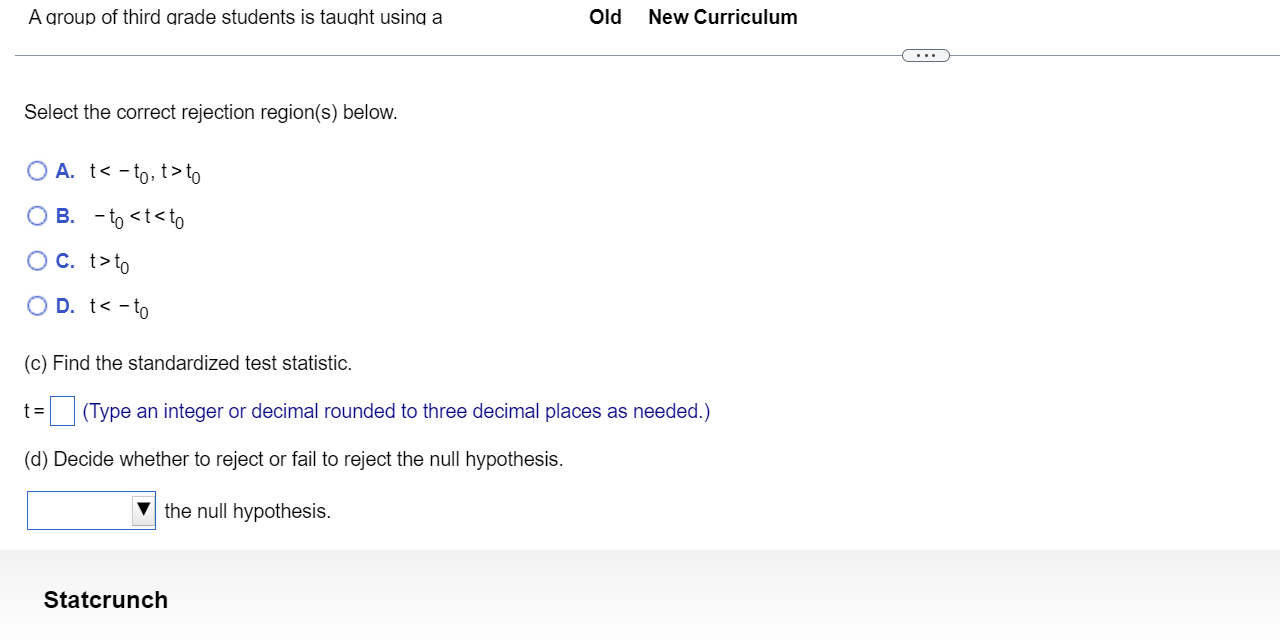1280x640 pixels.
Task: Open the null hypothesis decision dropdown
Action: 90,510
